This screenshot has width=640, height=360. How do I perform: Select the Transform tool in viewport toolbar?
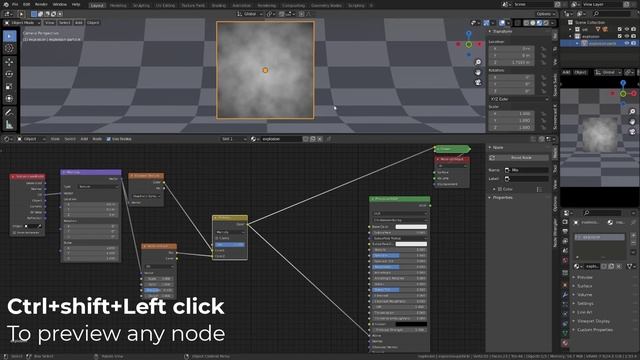coord(9,99)
